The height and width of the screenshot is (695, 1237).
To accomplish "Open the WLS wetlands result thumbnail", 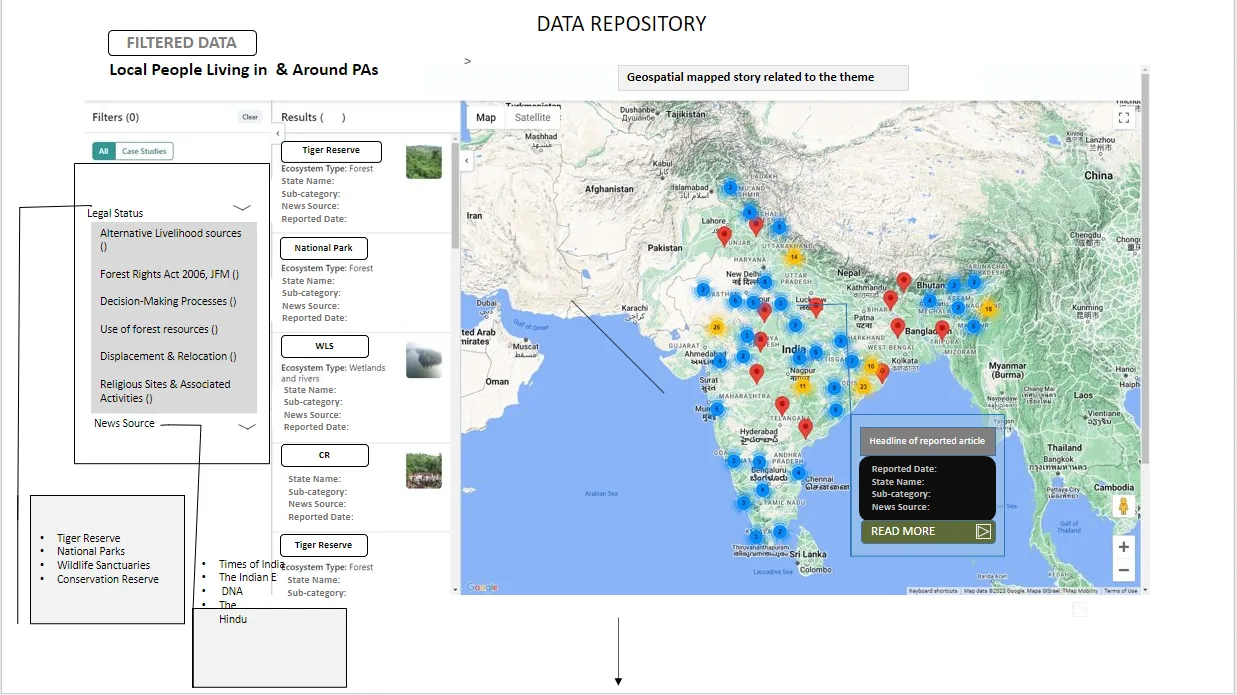I will tap(424, 360).
